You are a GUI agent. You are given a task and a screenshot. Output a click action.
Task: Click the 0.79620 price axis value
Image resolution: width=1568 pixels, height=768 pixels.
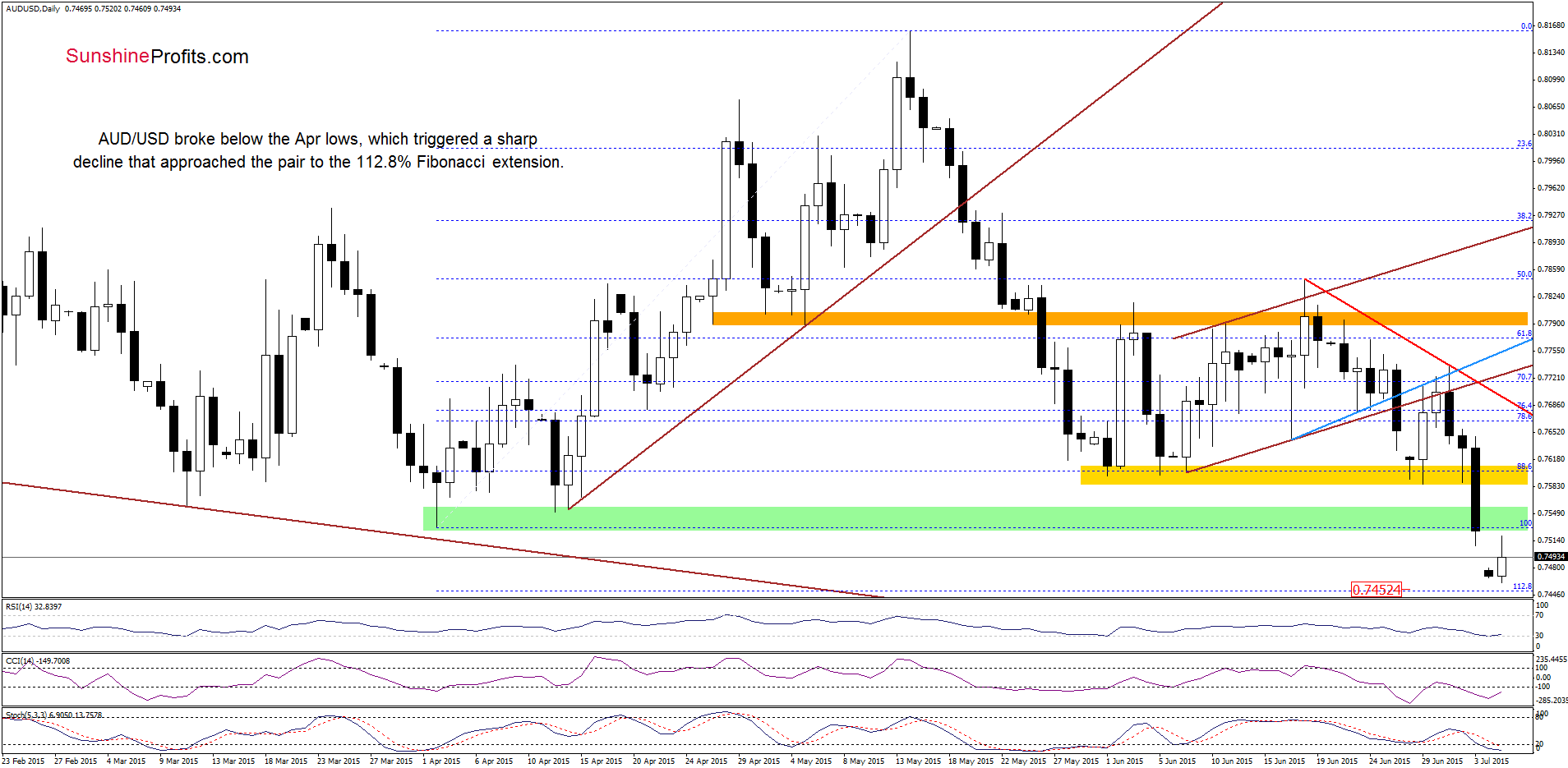click(1551, 188)
